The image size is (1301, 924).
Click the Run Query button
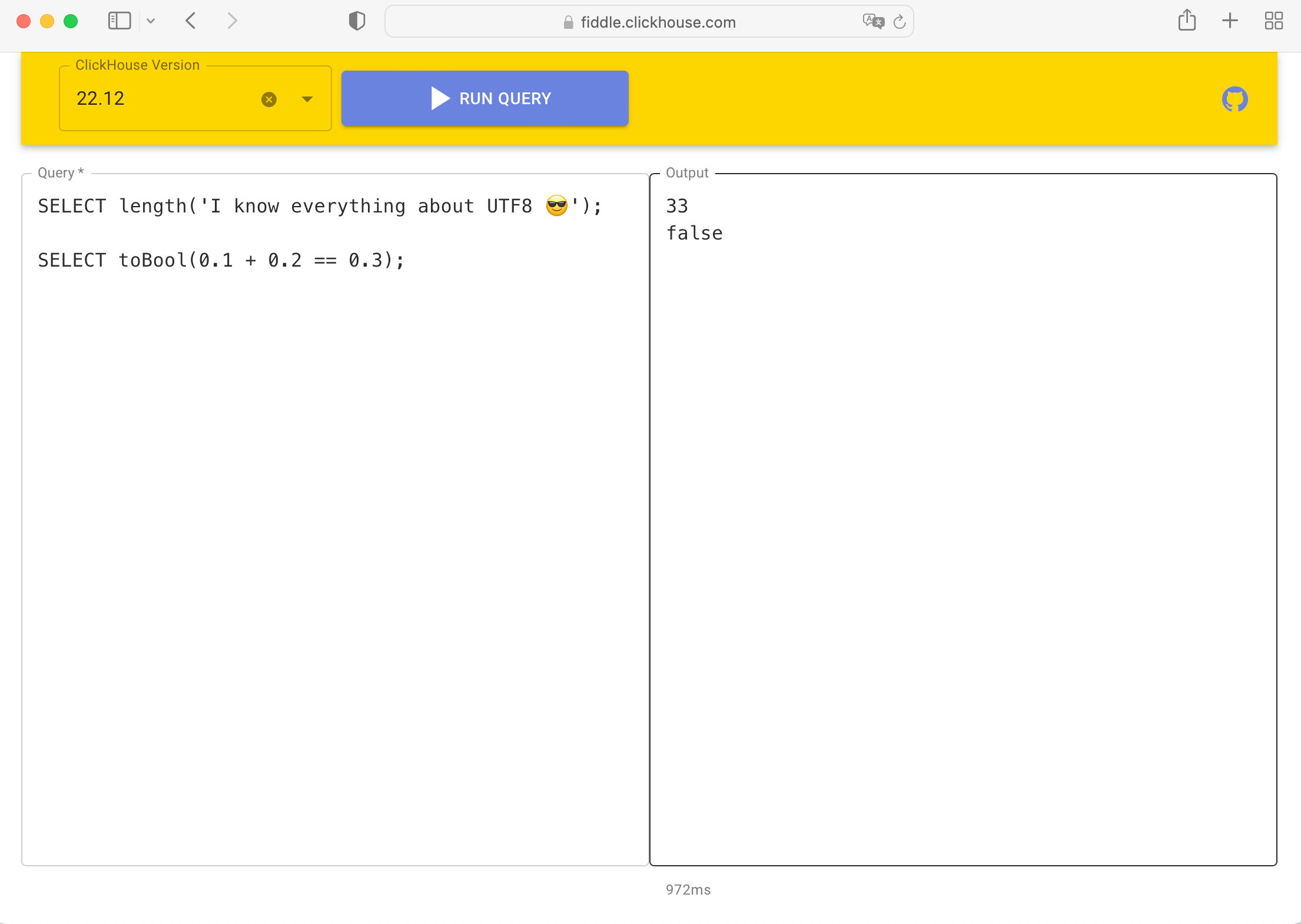pos(484,98)
